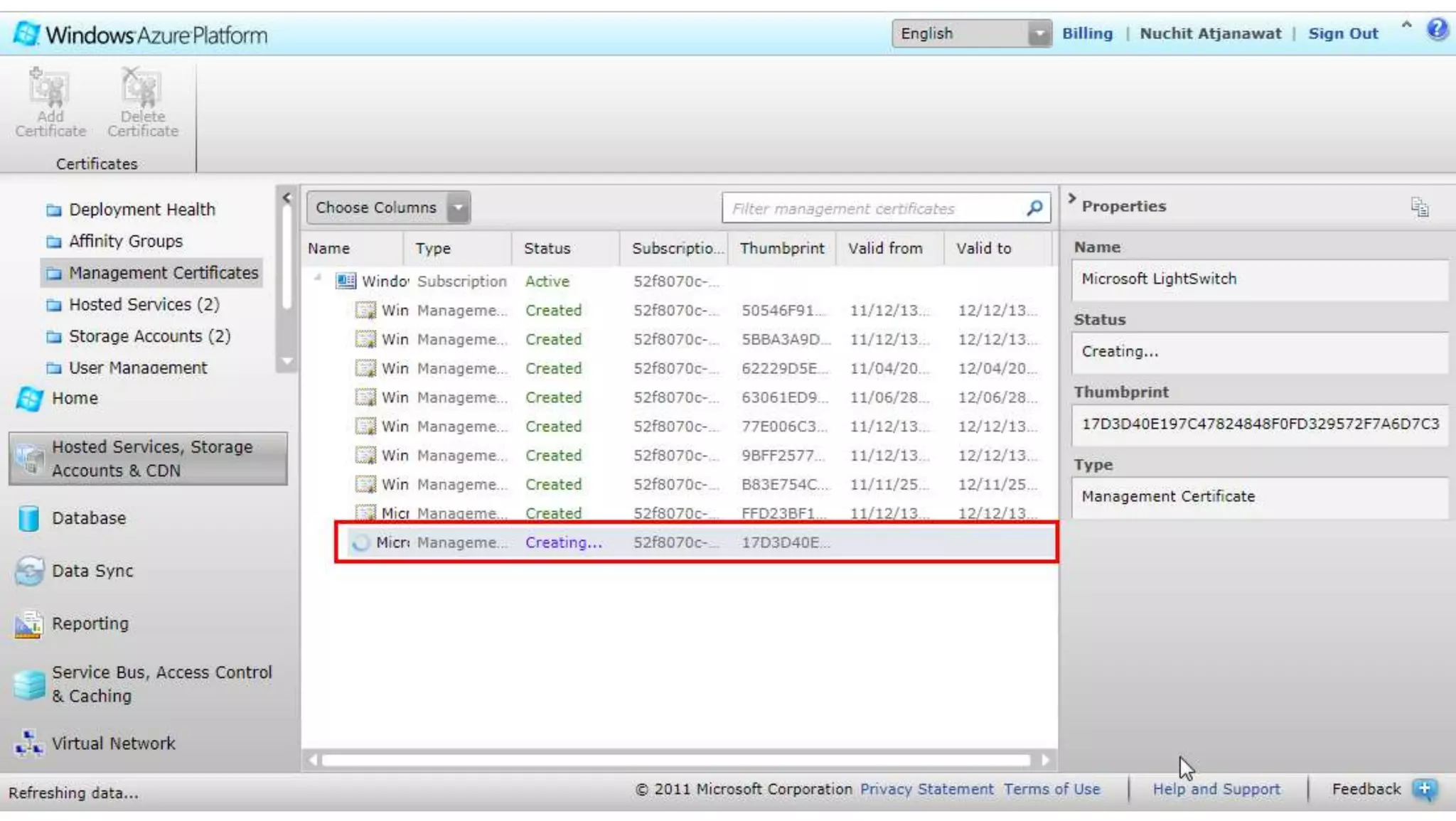Click the filter search magnifier icon
Viewport: 1456px width, 821px height.
(x=1034, y=208)
